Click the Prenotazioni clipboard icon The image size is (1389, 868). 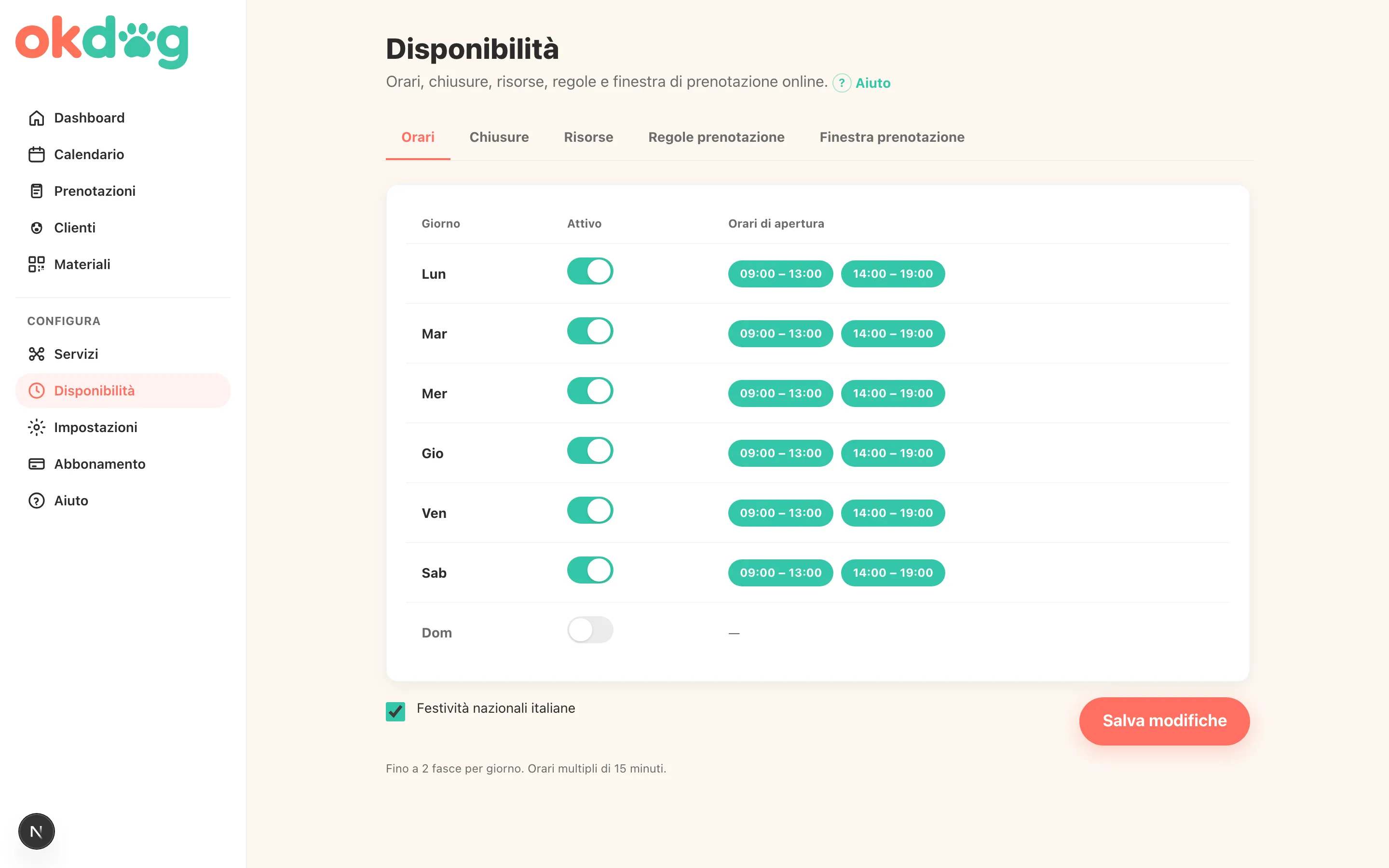(x=36, y=191)
